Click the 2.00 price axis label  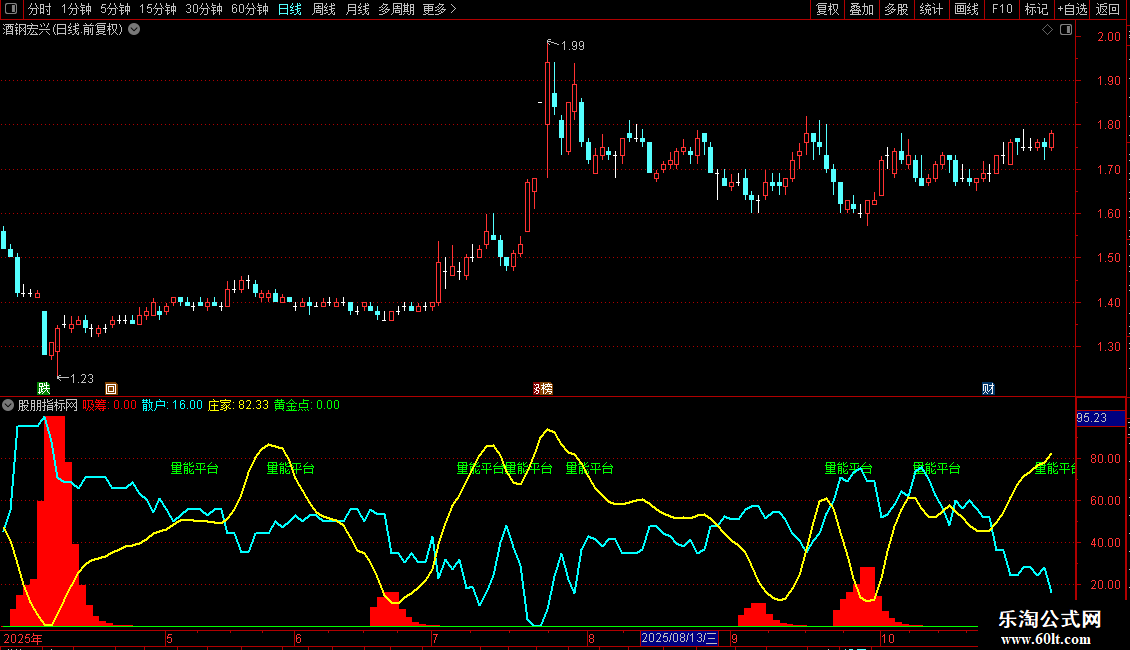1108,37
